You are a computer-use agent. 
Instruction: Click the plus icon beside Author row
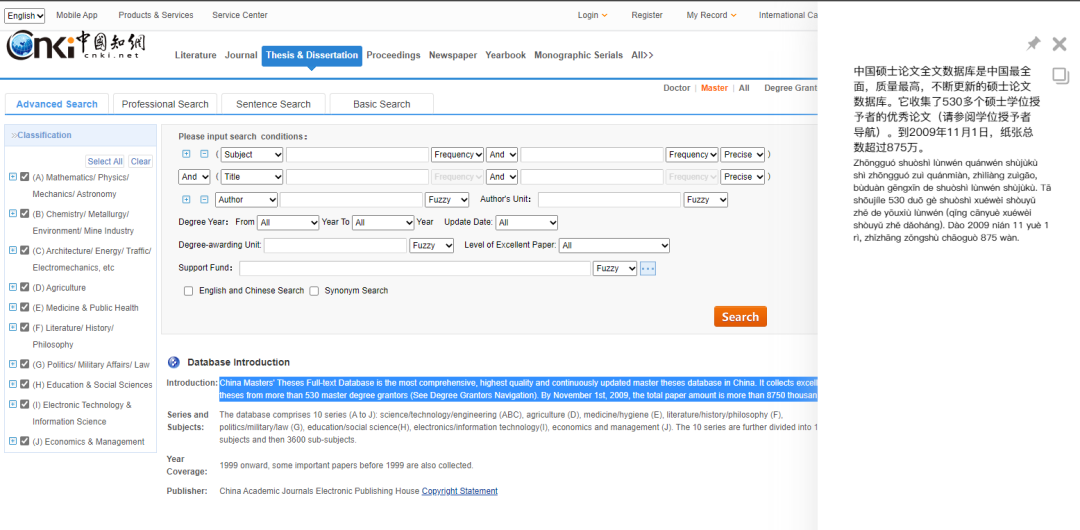click(186, 199)
